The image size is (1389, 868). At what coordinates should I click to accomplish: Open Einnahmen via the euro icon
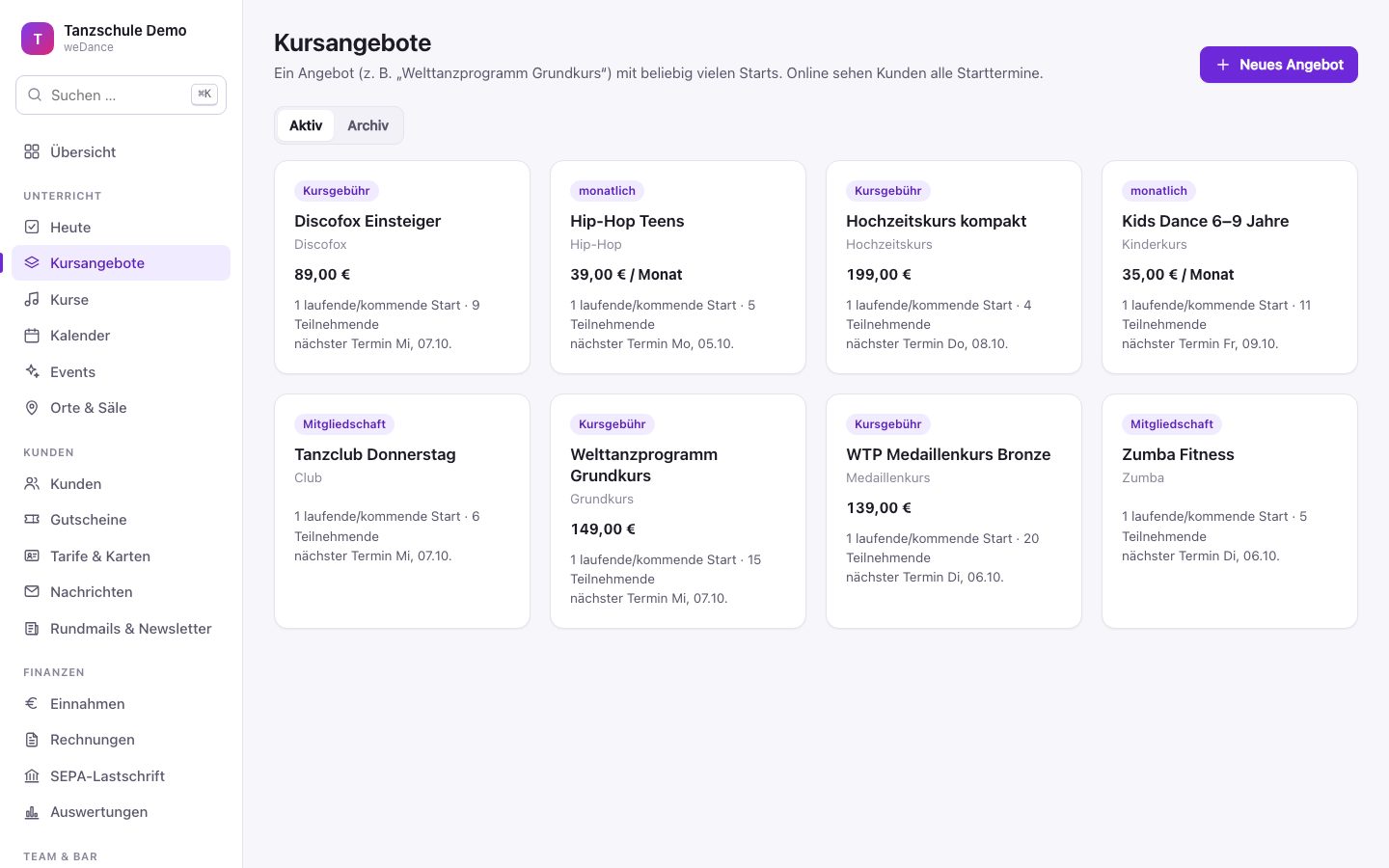32,703
